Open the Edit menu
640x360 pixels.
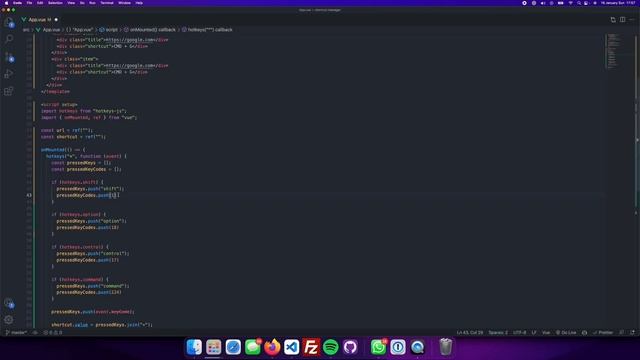pos(40,3)
